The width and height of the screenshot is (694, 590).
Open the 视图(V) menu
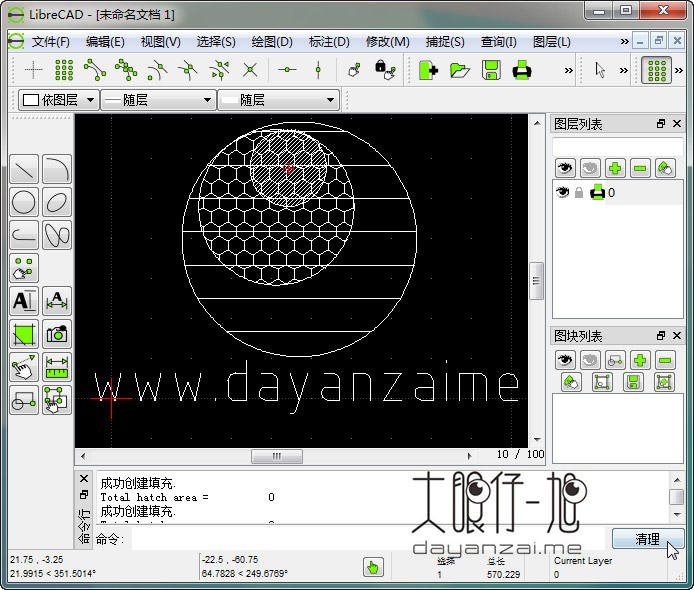tap(160, 42)
